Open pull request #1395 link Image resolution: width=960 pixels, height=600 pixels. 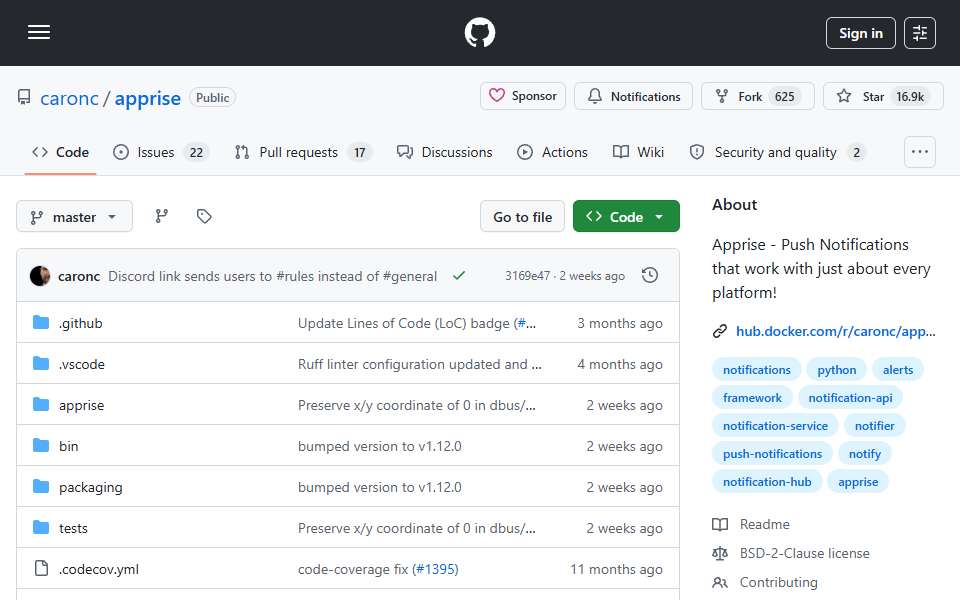pos(435,569)
